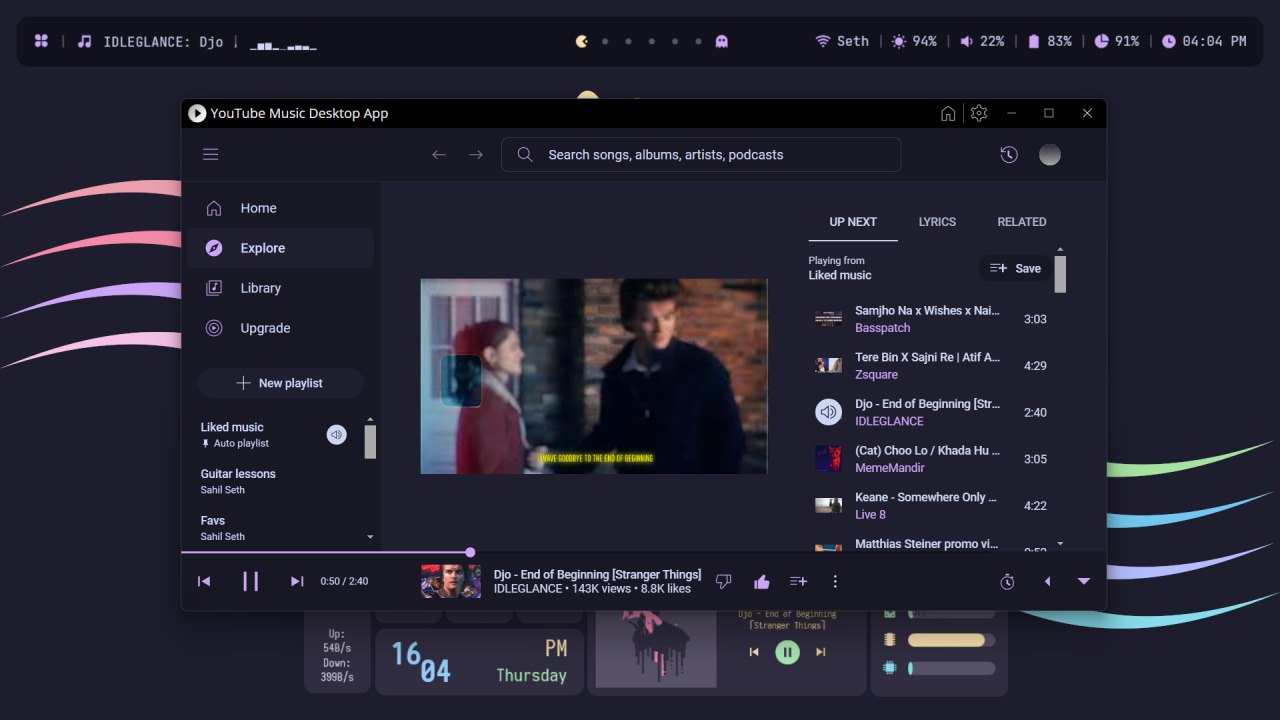This screenshot has height=720, width=1280.
Task: Open more options for playing song
Action: click(x=835, y=581)
